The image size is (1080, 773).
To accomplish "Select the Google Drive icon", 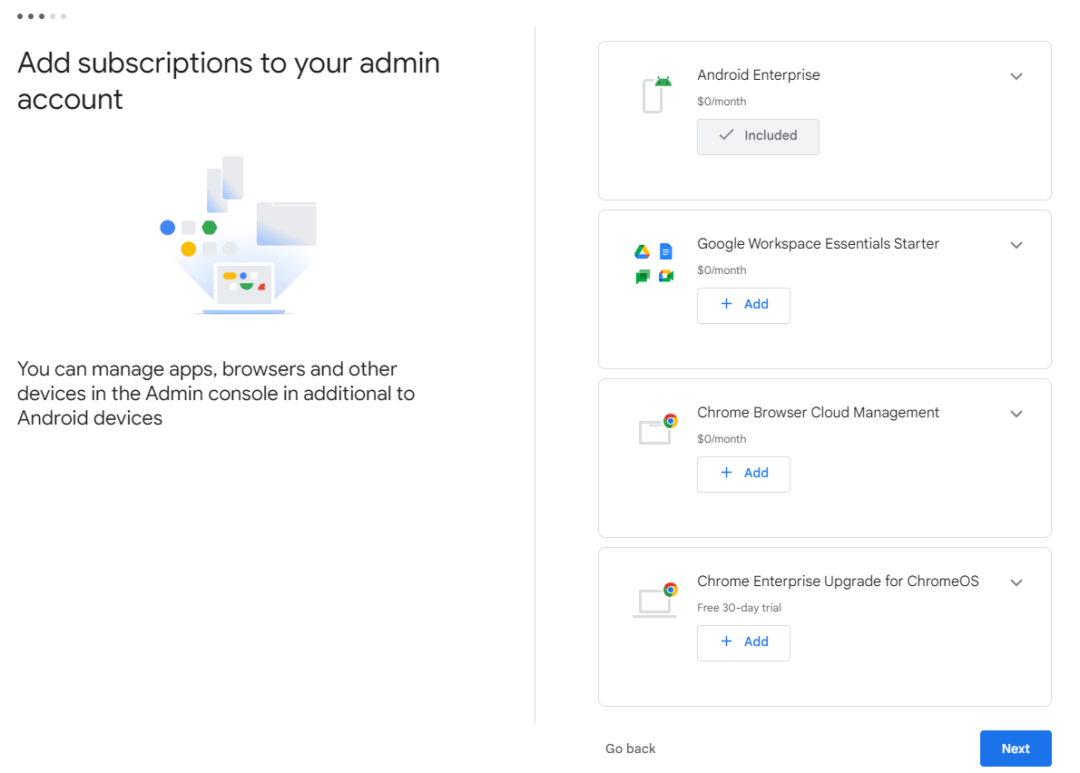I will [641, 250].
